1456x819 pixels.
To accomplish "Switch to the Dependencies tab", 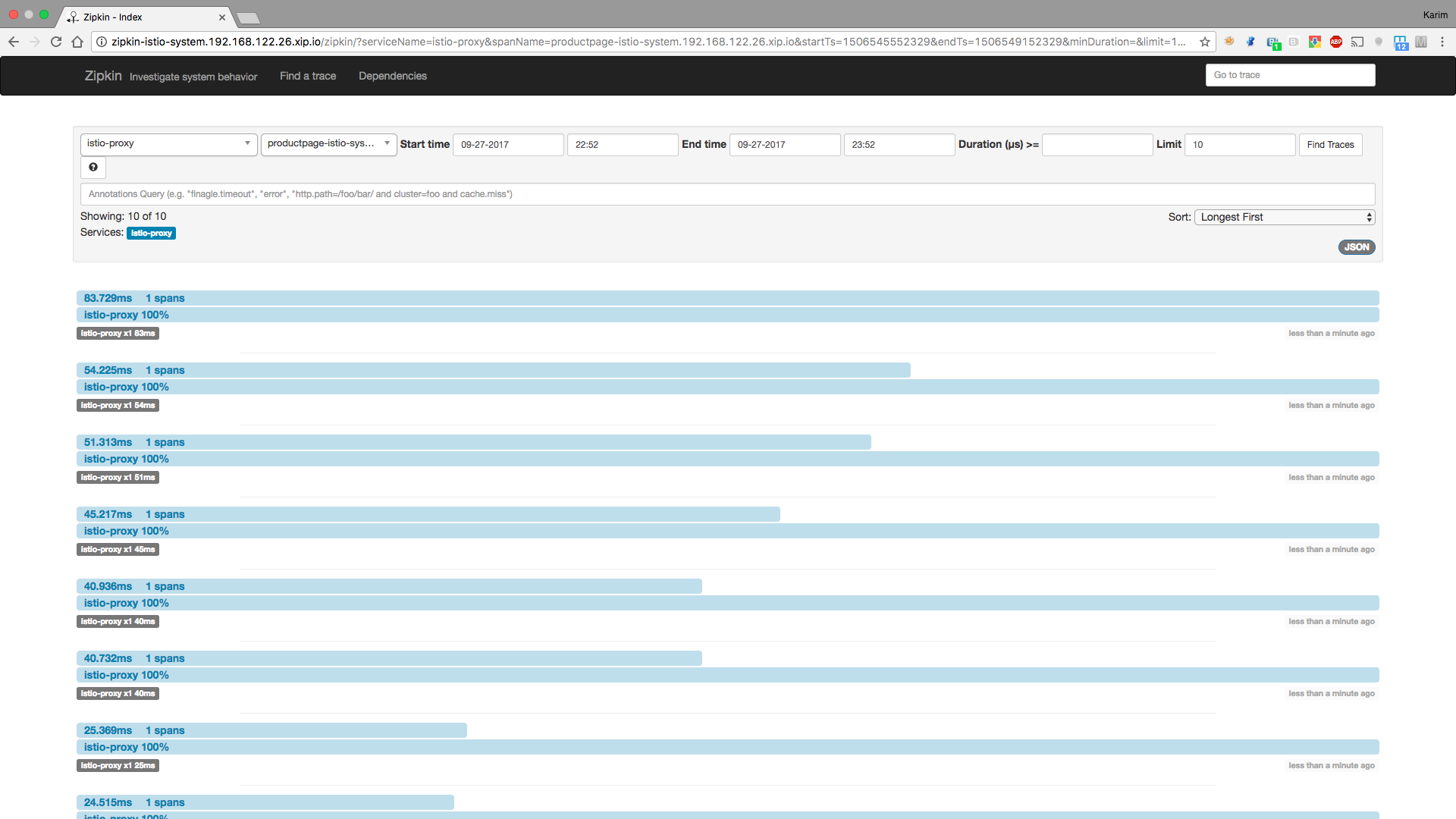I will coord(392,76).
